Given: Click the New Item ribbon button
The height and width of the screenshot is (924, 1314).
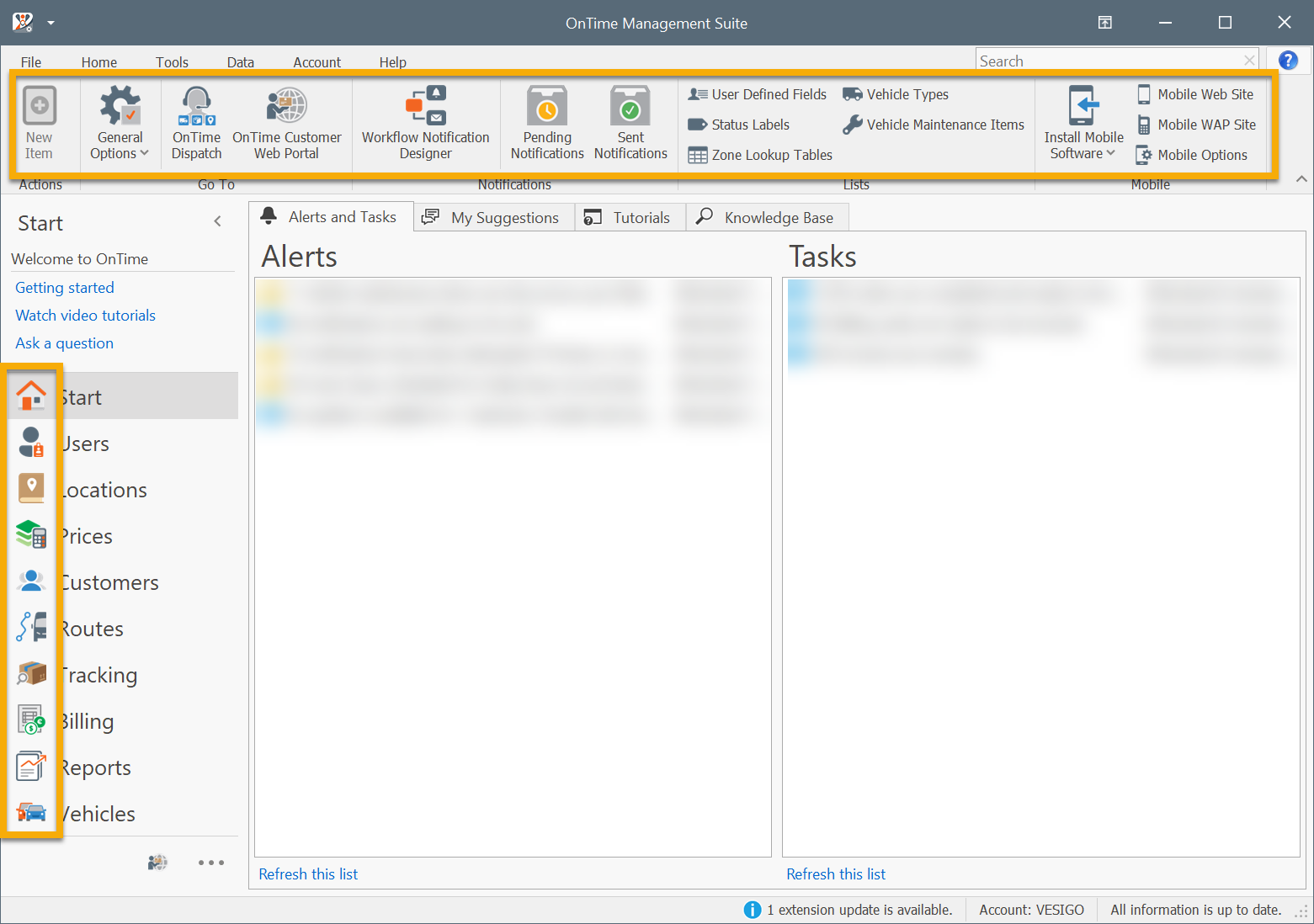Looking at the screenshot, I should [39, 123].
